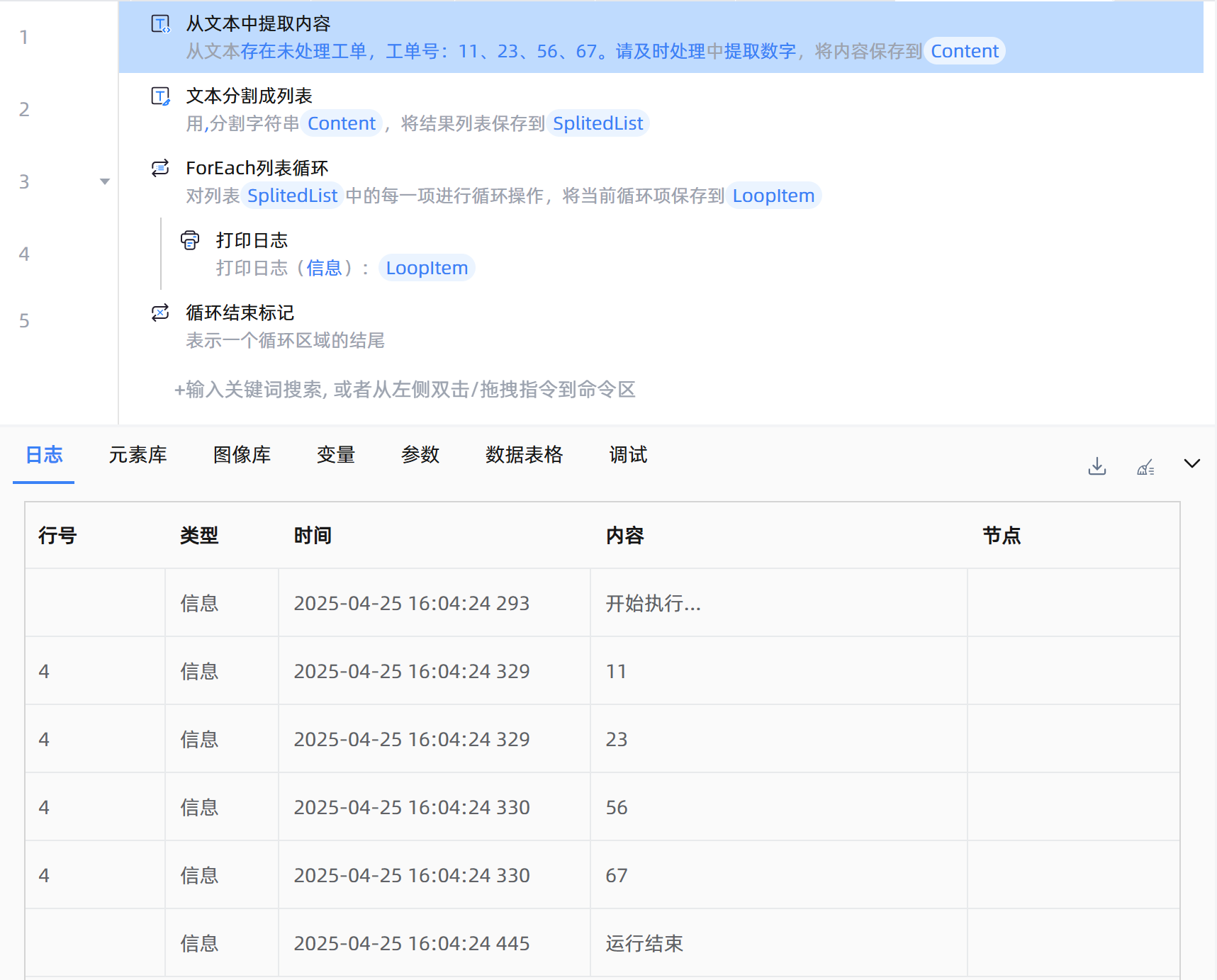Click the LoopItem variable in print log
Viewport: 1217px width, 980px height.
[427, 269]
